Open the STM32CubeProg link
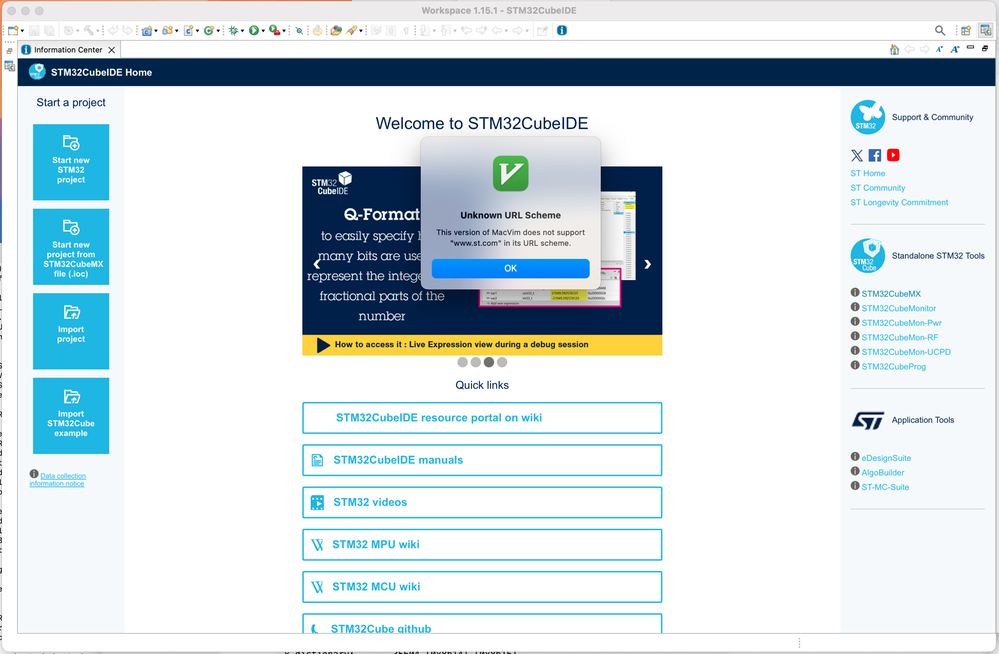 coord(894,367)
